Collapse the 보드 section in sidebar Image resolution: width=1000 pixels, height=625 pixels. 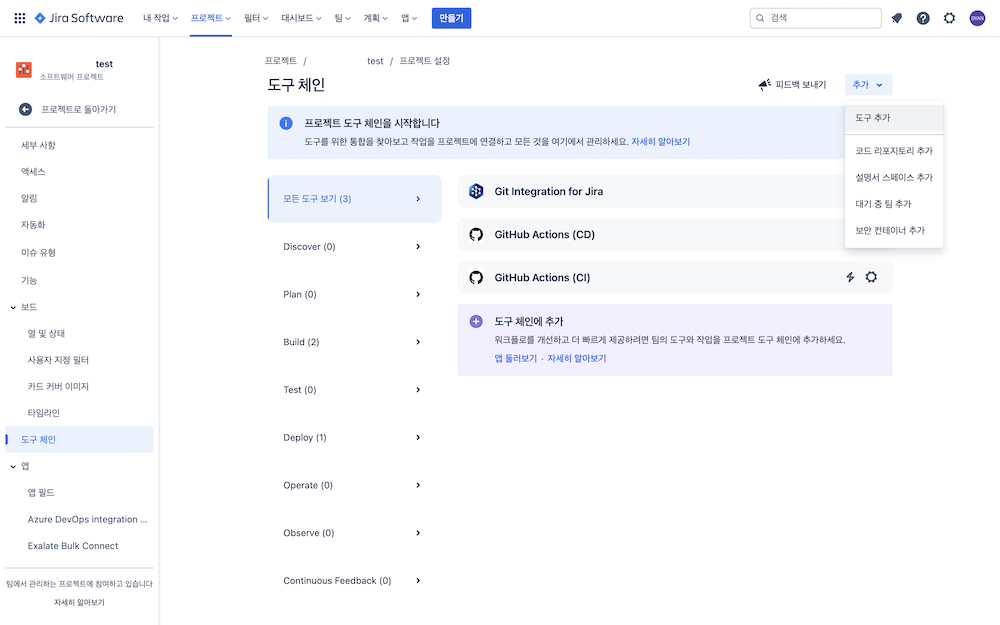(13, 307)
